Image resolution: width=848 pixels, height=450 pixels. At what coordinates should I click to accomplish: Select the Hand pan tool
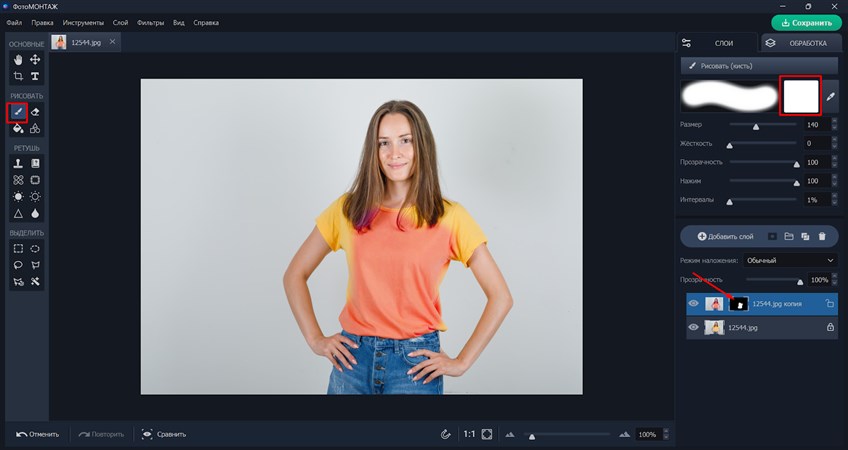pyautogui.click(x=18, y=60)
